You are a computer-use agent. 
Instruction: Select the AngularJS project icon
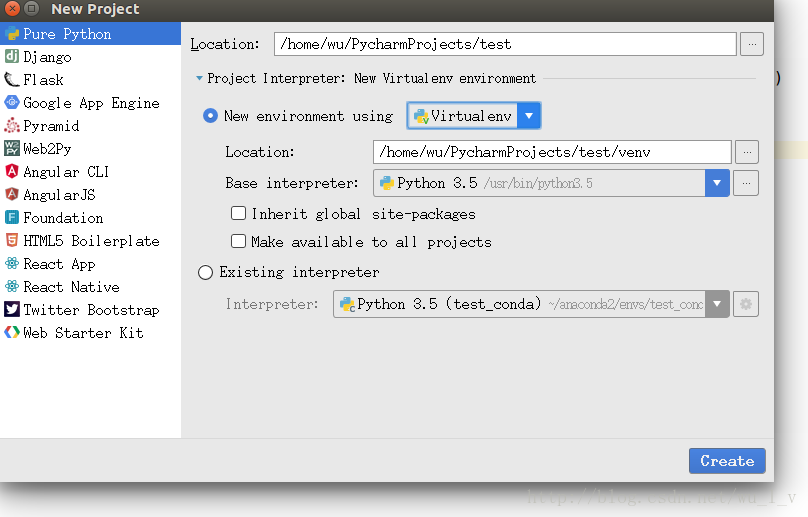12,195
